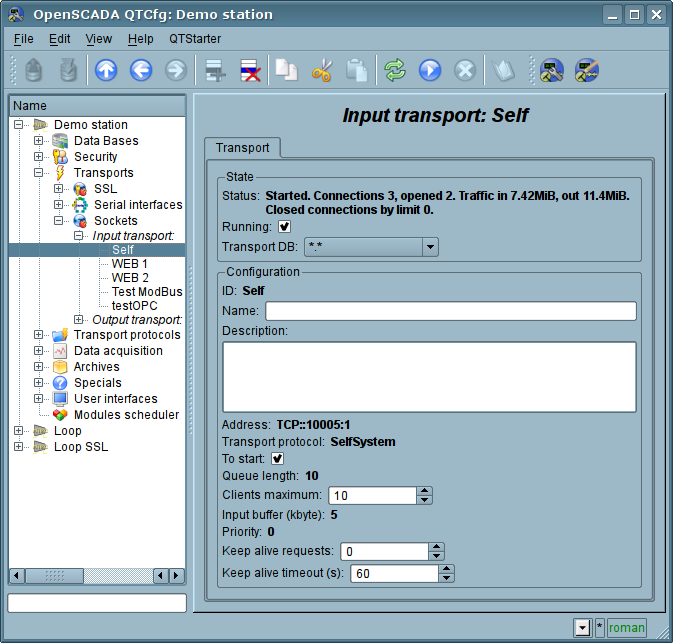Copy the item using the copy icon
The image size is (673, 643).
(x=286, y=70)
